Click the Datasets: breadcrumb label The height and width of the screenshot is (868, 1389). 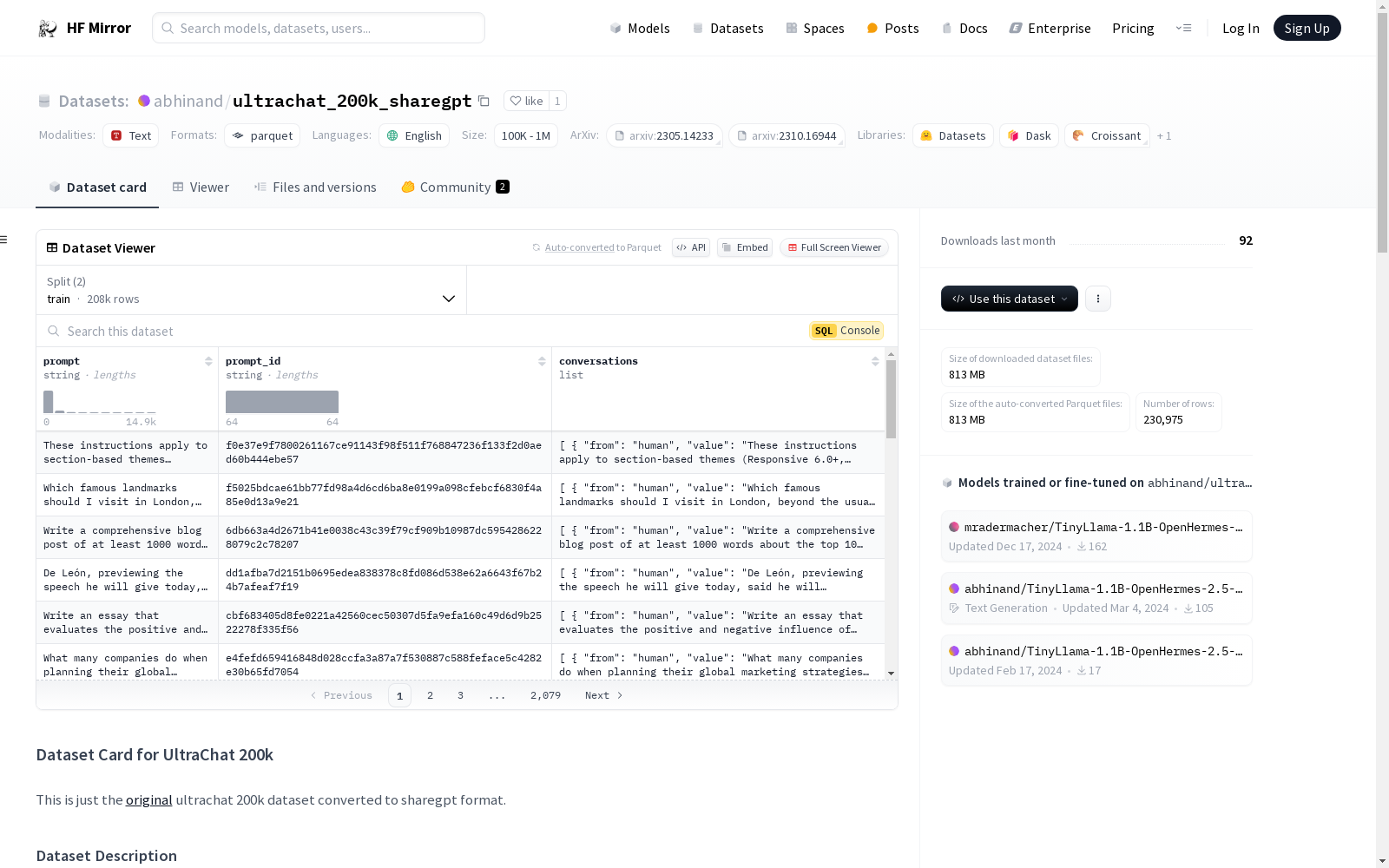(x=94, y=102)
